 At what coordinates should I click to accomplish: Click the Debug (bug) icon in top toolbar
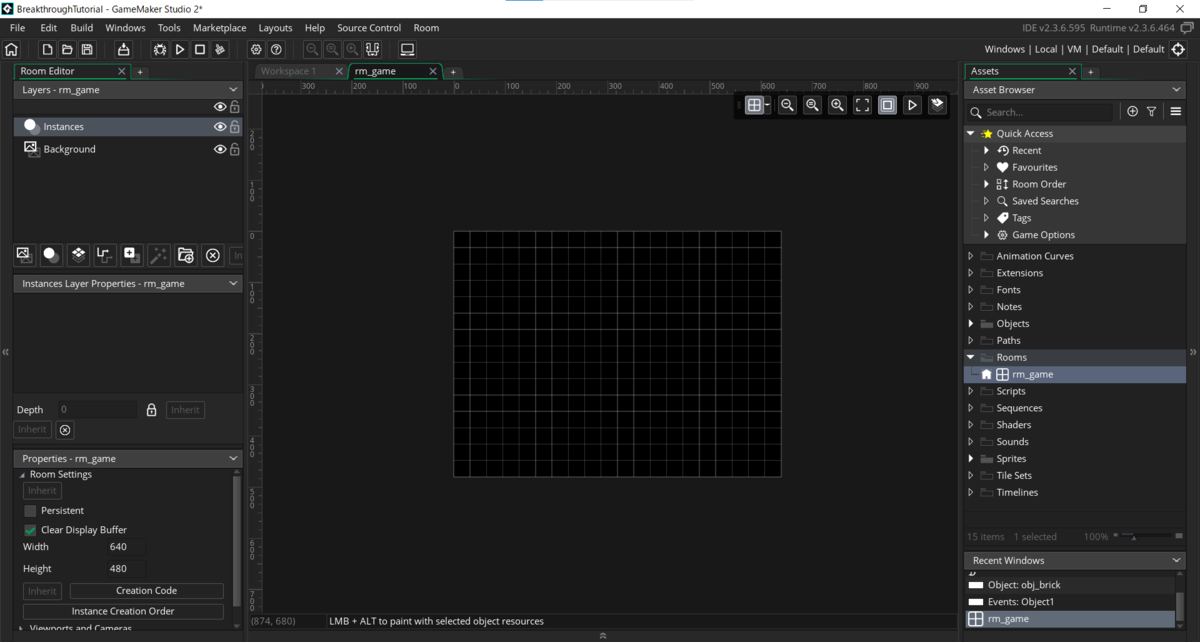pyautogui.click(x=160, y=49)
